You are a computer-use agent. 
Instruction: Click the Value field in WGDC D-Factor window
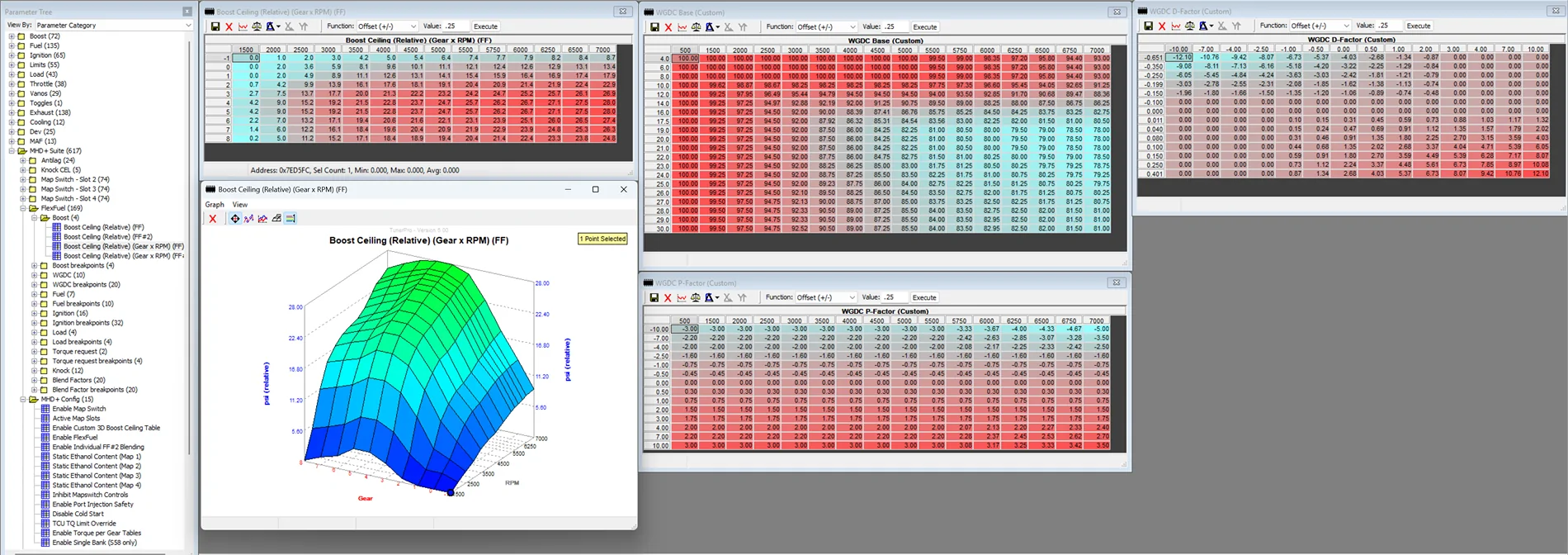(x=1390, y=26)
